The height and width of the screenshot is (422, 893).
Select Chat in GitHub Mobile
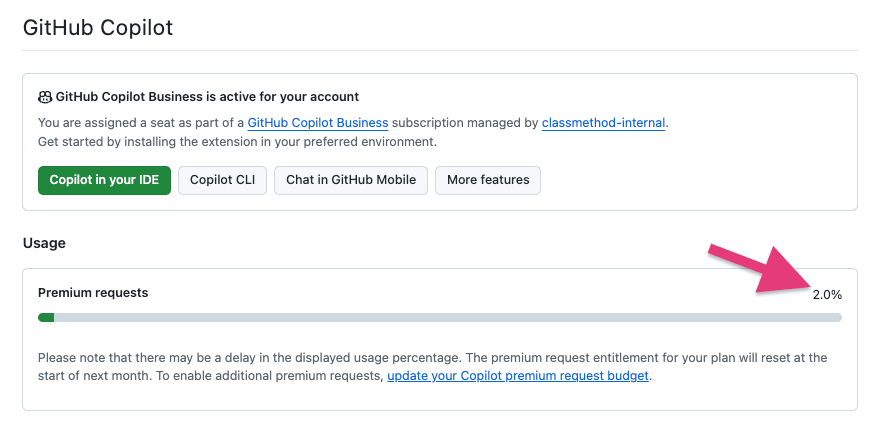[351, 180]
